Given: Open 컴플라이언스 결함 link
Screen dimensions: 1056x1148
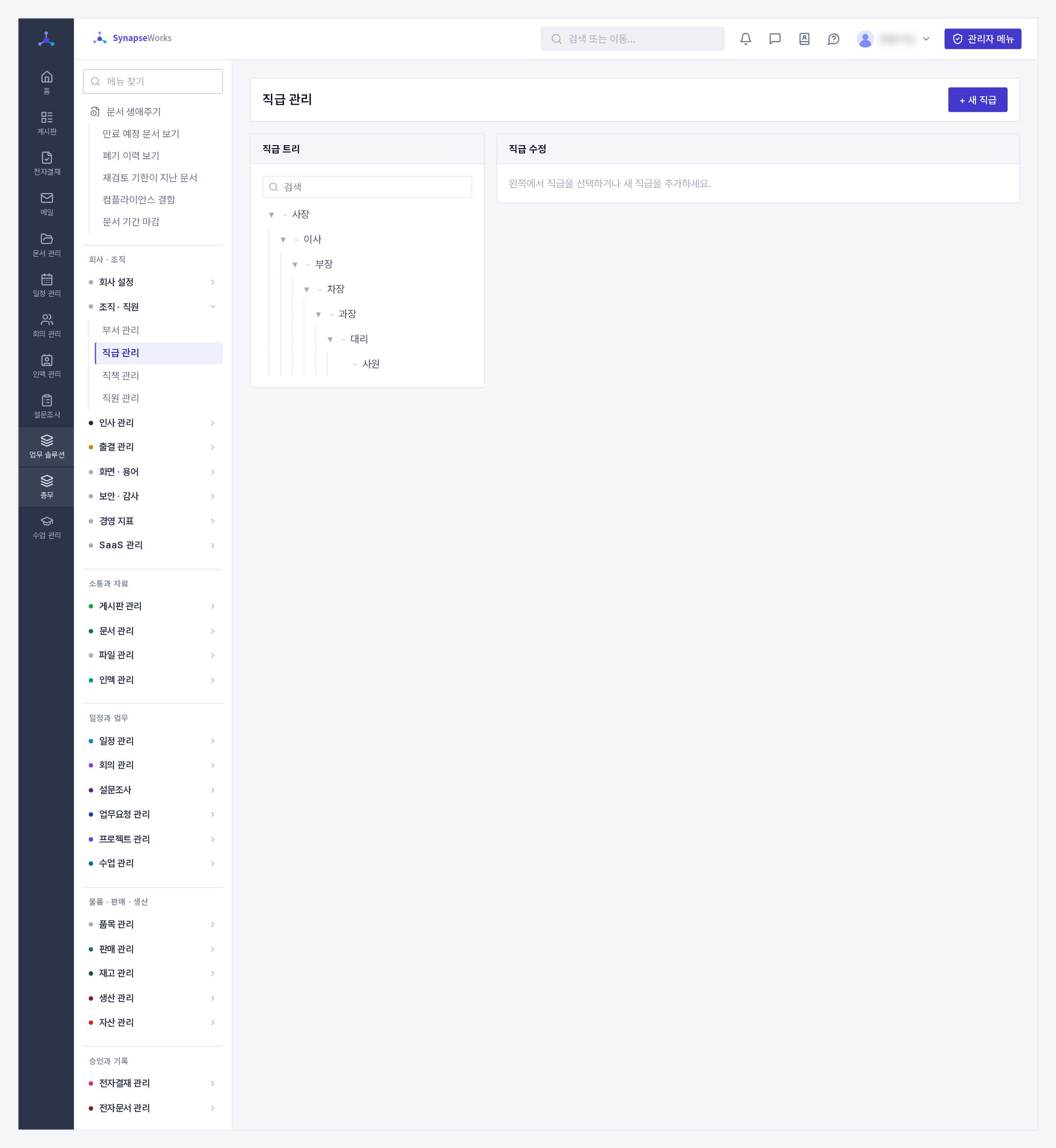Looking at the screenshot, I should (x=138, y=200).
